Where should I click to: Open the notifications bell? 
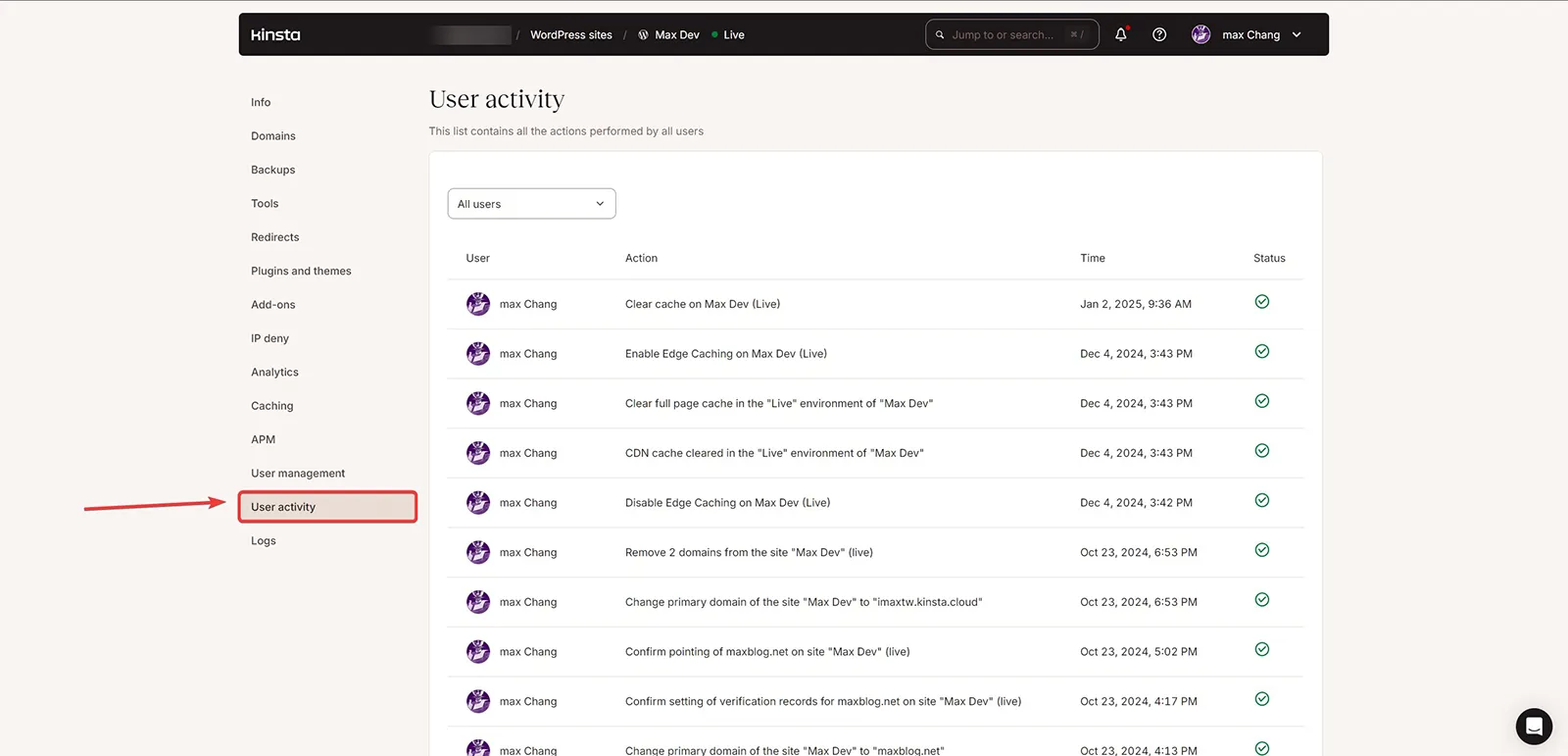[1121, 34]
